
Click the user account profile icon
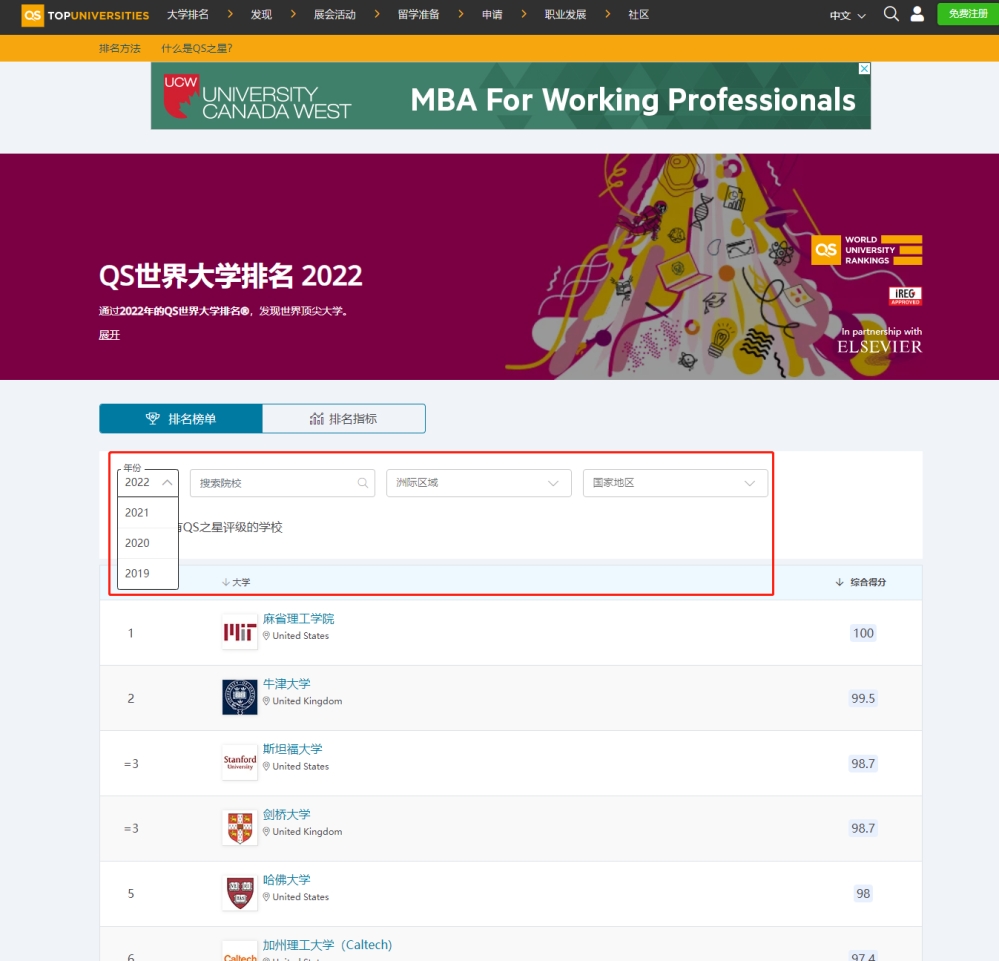click(917, 14)
